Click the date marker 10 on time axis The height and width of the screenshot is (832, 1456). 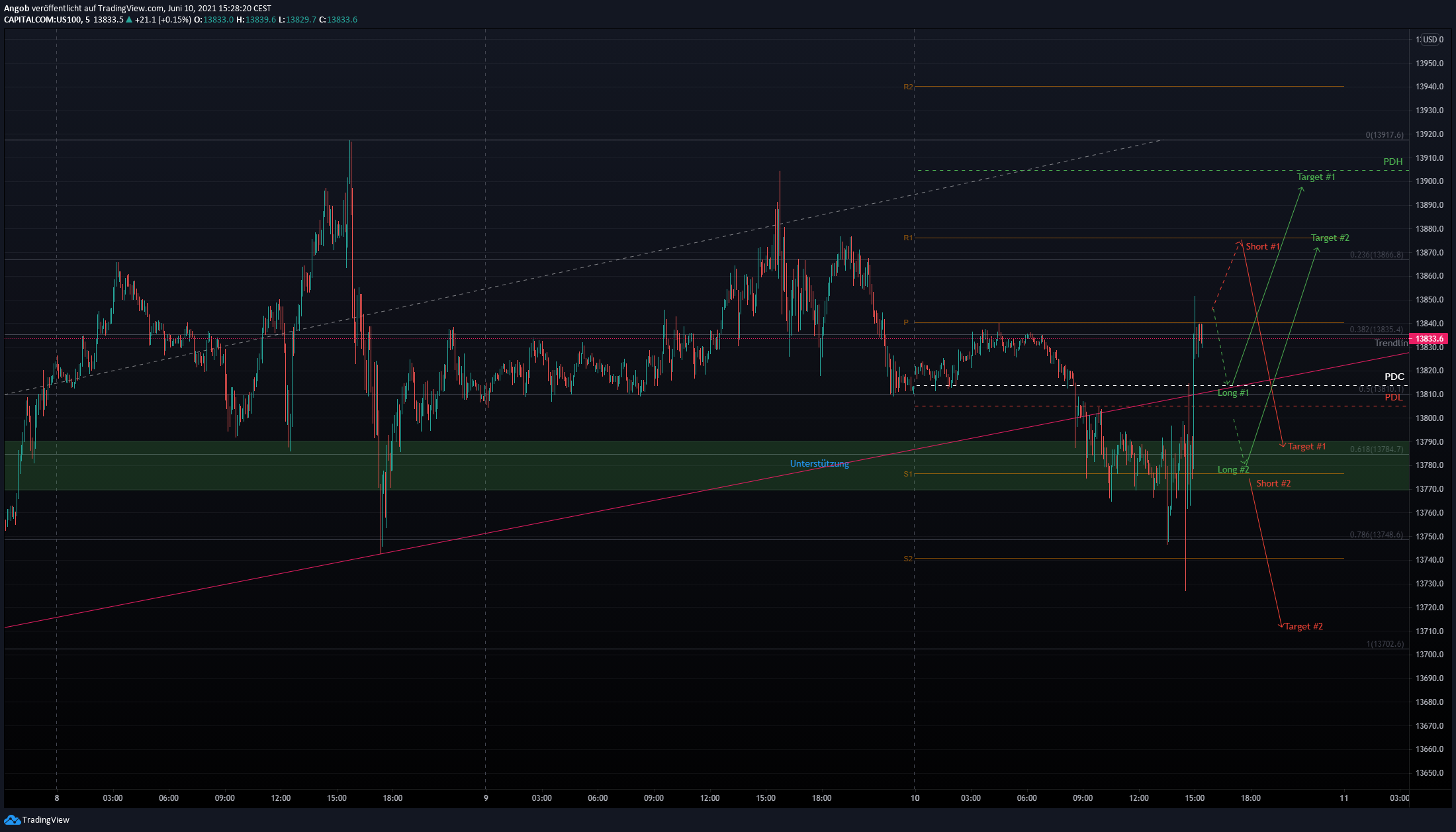tap(915, 798)
